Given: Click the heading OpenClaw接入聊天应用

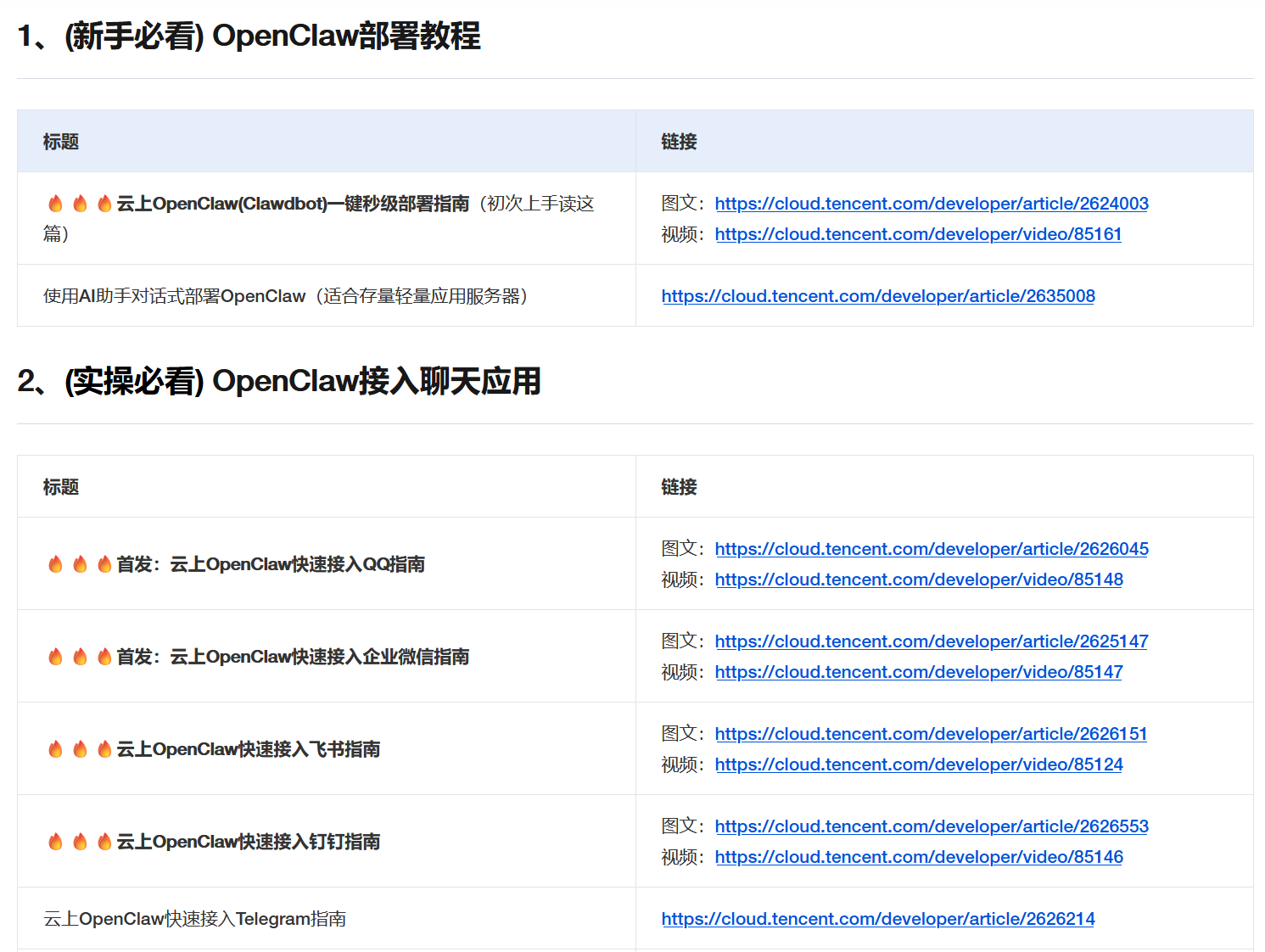Looking at the screenshot, I should [x=280, y=382].
